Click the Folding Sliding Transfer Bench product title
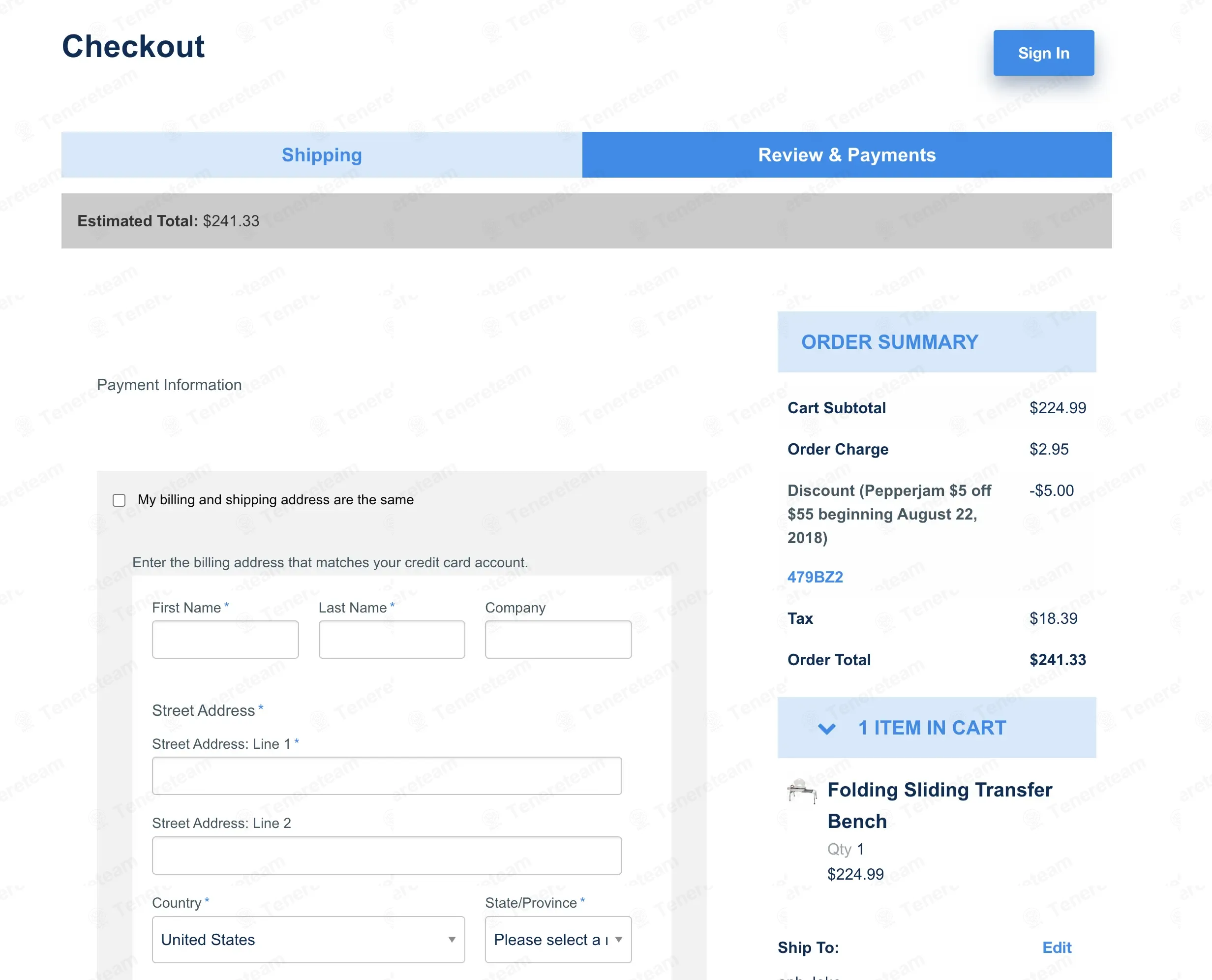 pyautogui.click(x=939, y=805)
